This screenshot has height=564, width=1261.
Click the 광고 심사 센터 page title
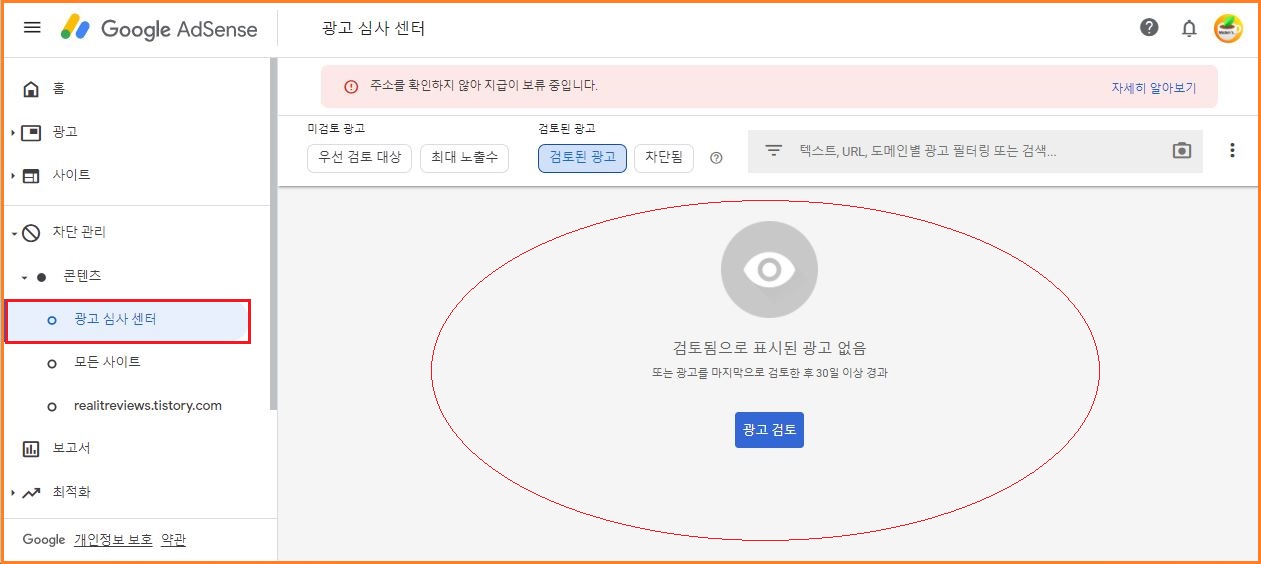(x=373, y=29)
